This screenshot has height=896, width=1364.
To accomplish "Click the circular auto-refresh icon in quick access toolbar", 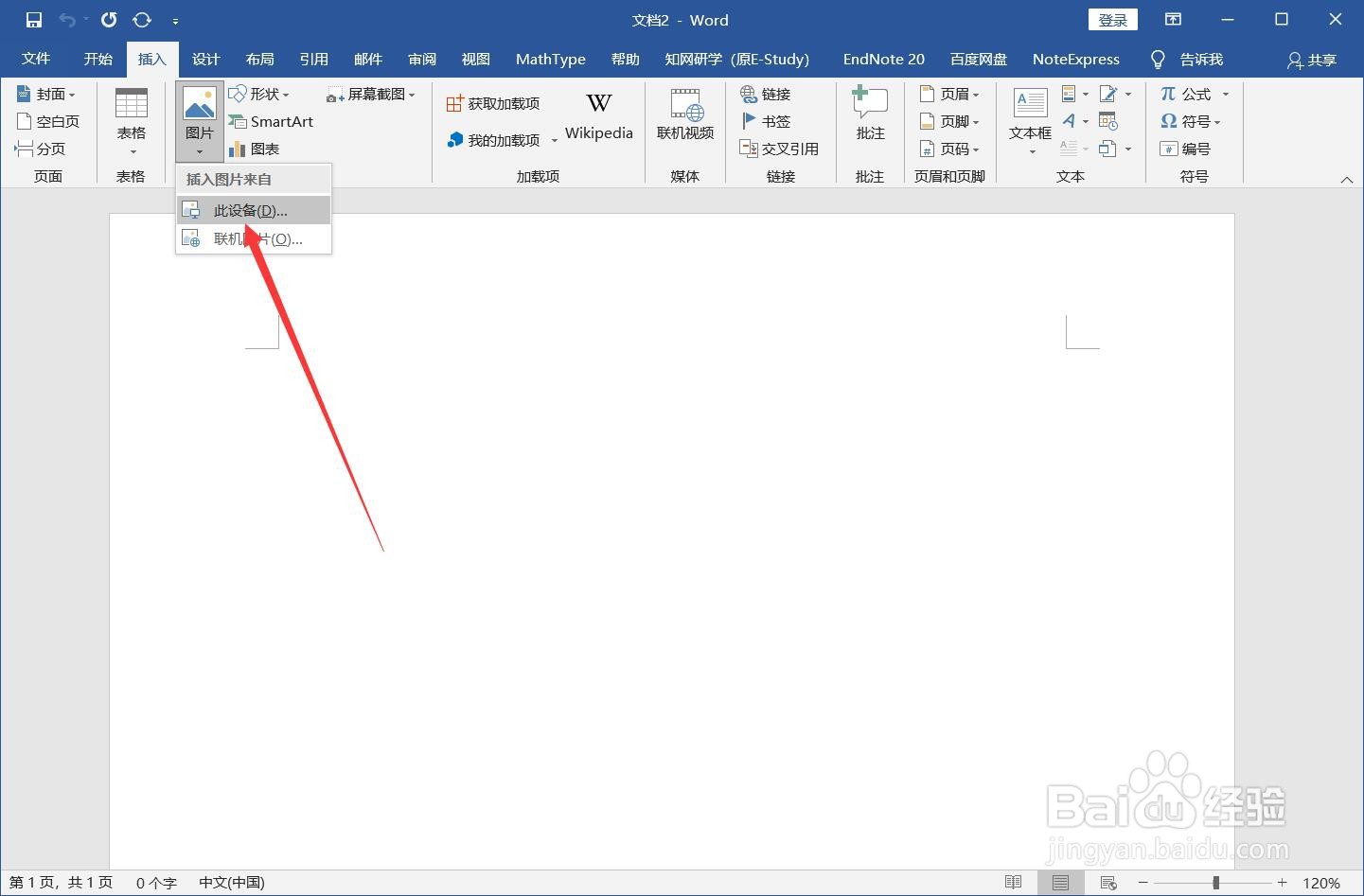I will pos(142,20).
